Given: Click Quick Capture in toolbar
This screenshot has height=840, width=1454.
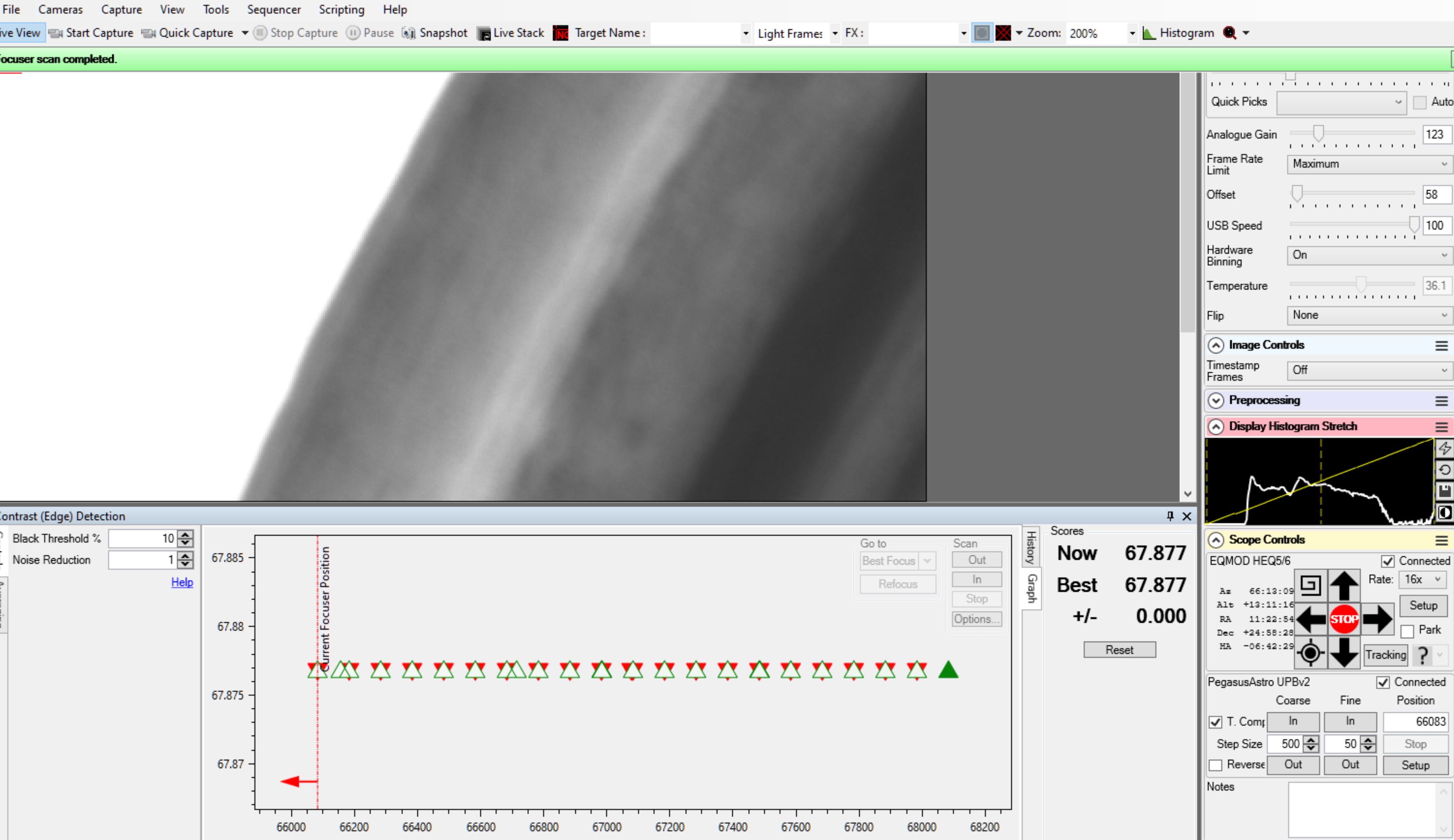Looking at the screenshot, I should 188,33.
